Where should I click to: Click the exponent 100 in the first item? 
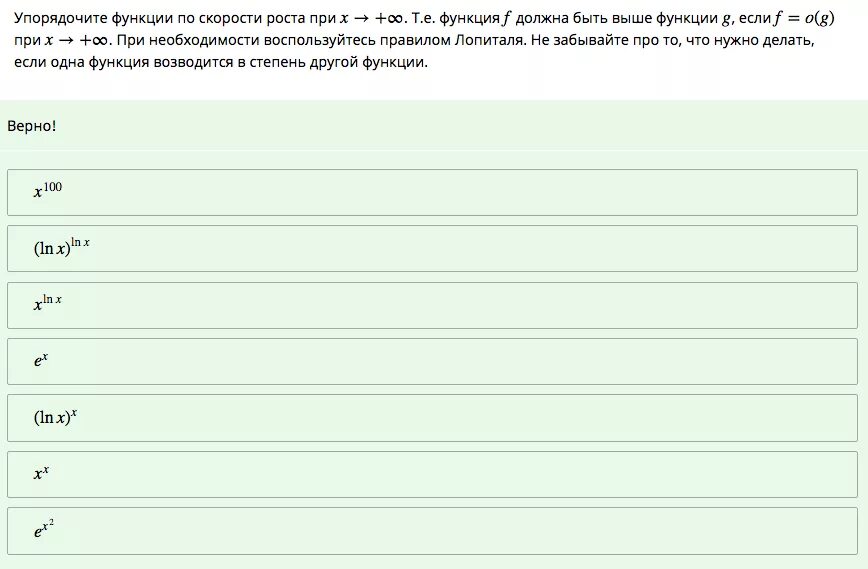click(53, 187)
